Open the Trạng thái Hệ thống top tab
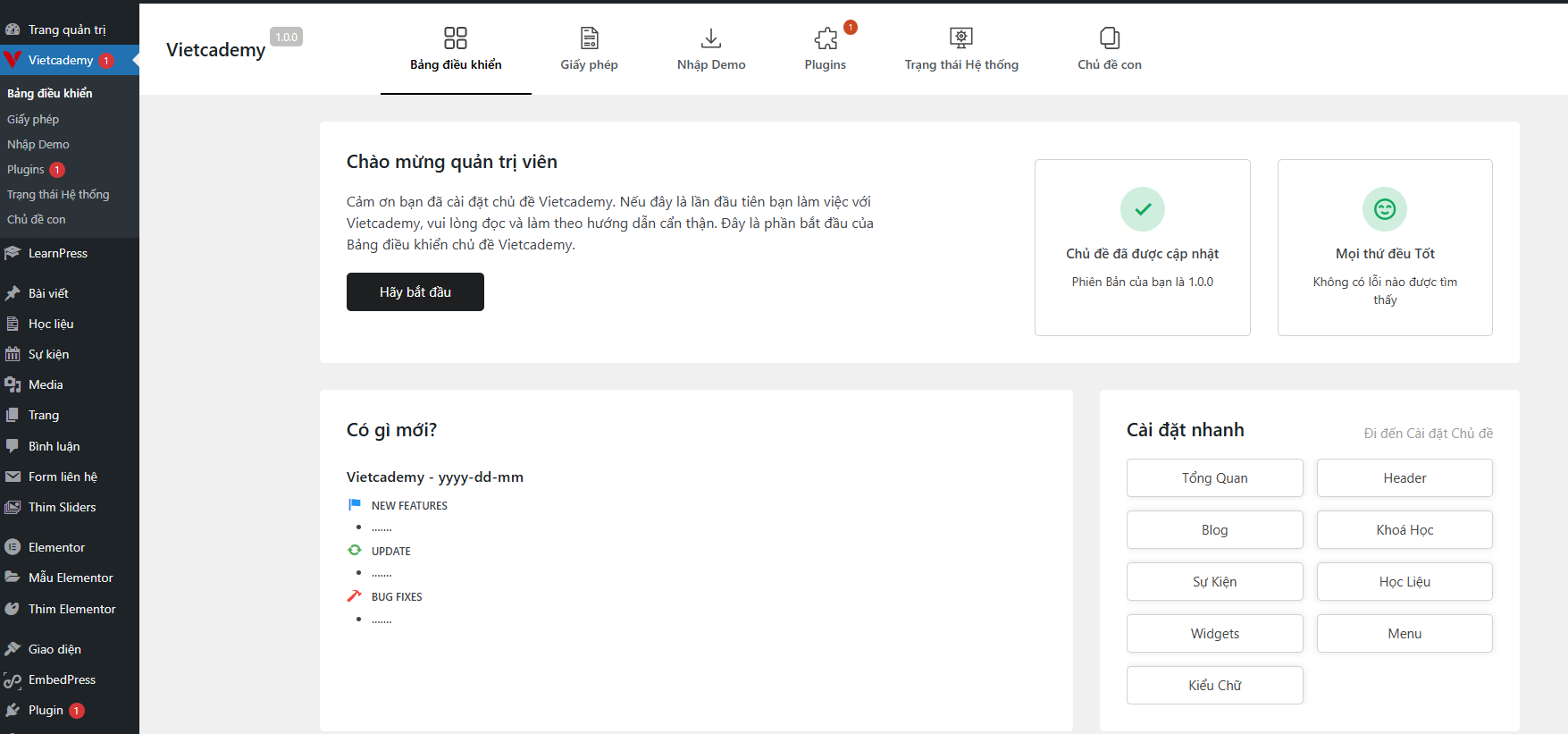This screenshot has width=1568, height=734. click(961, 49)
